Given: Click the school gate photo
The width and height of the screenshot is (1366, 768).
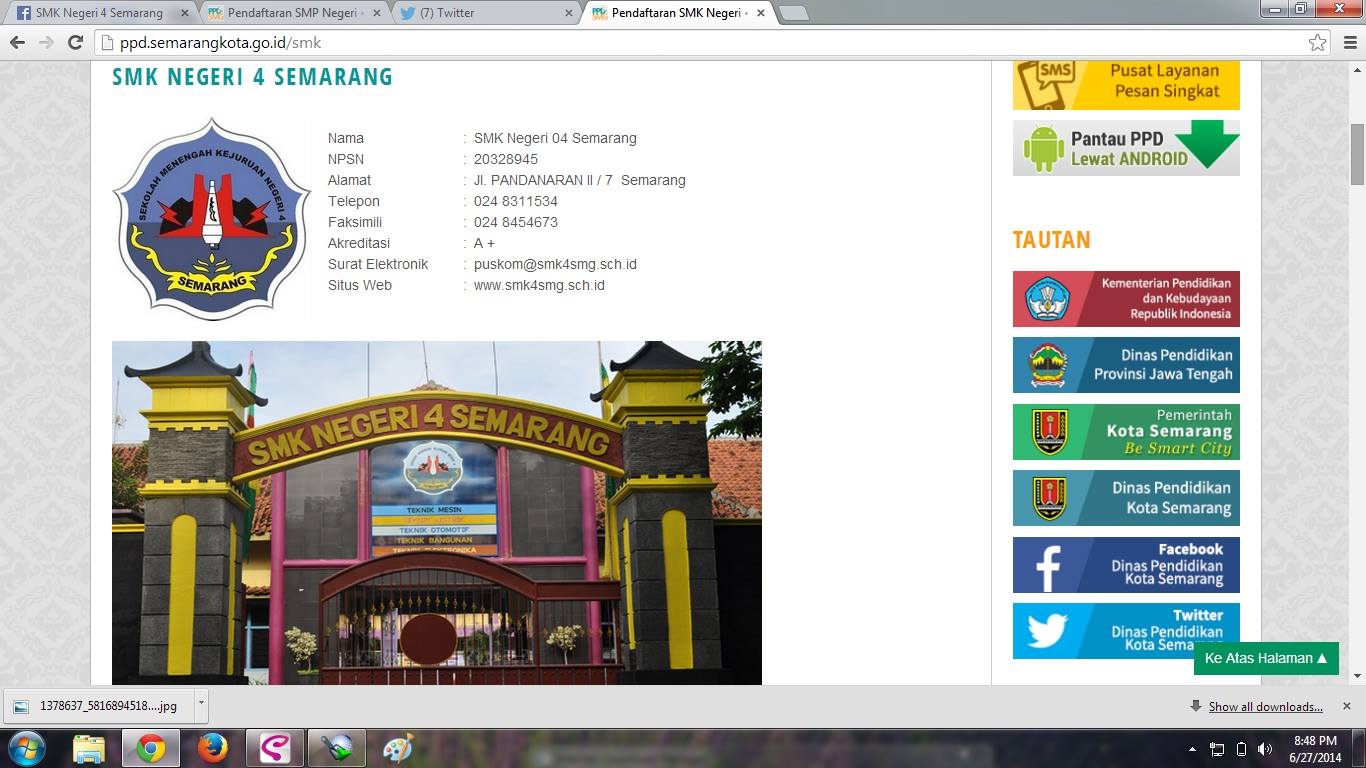Looking at the screenshot, I should 437,513.
